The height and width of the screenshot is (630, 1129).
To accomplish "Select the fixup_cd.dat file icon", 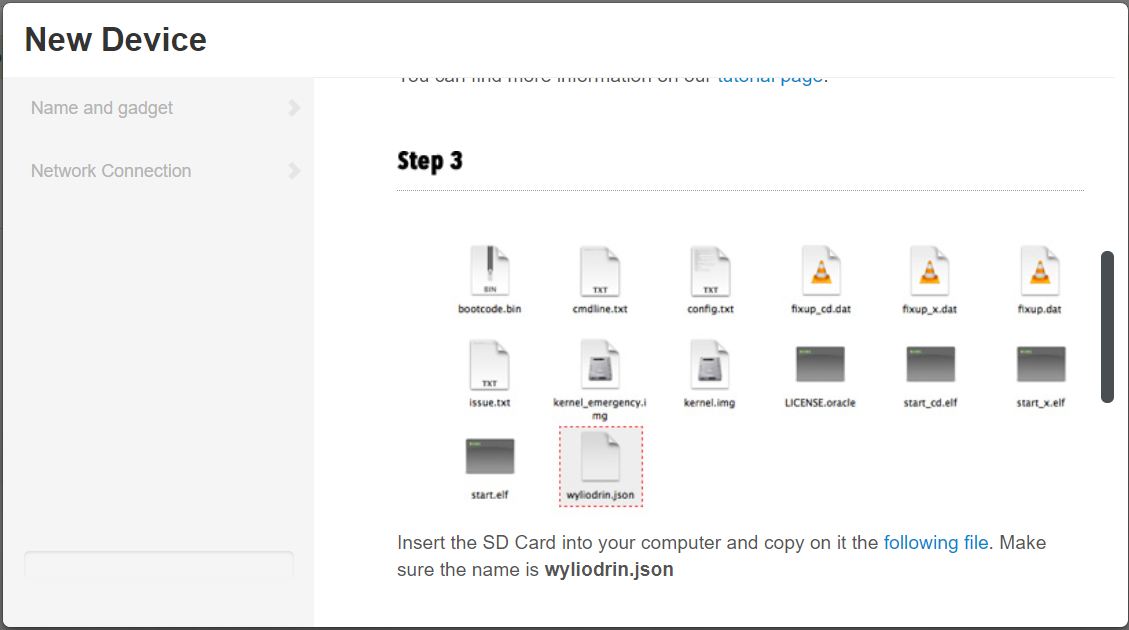I will [x=820, y=270].
